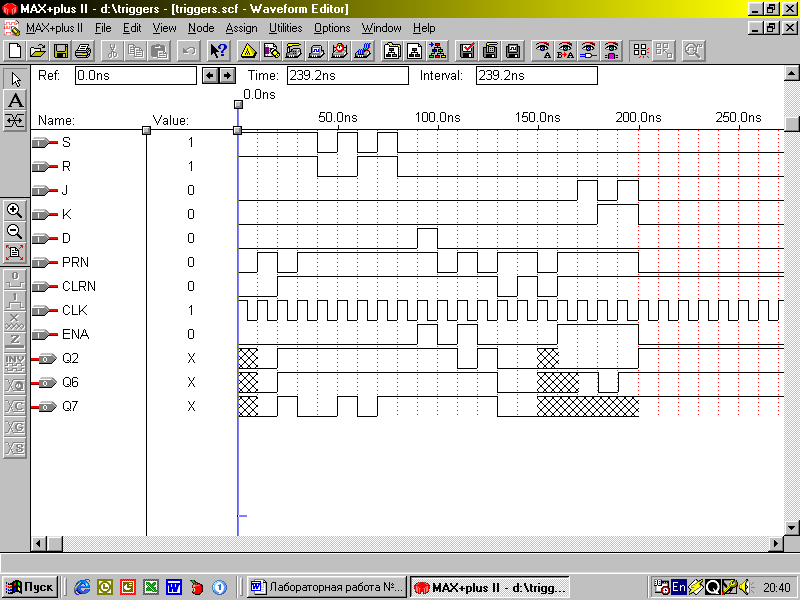Click the Пуск Start button

coord(30,587)
